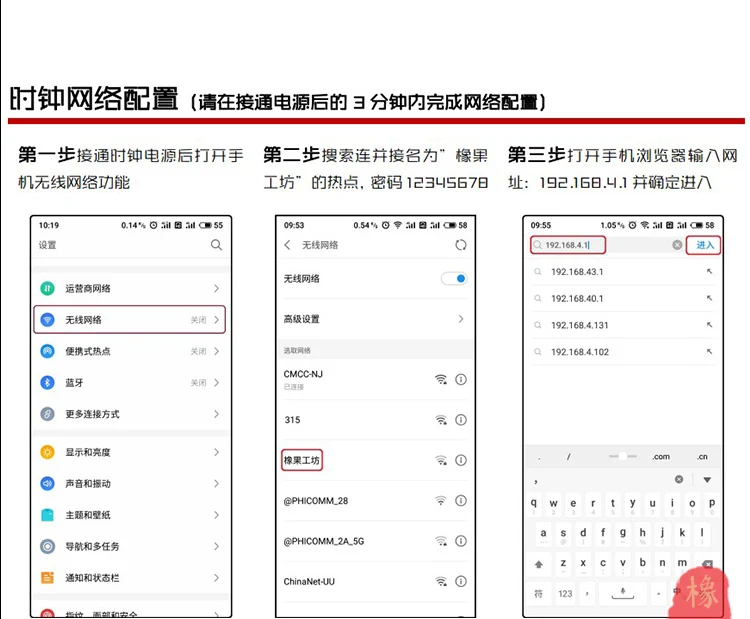
Task: Tap the keyboard voice input microphone
Action: coord(623,594)
